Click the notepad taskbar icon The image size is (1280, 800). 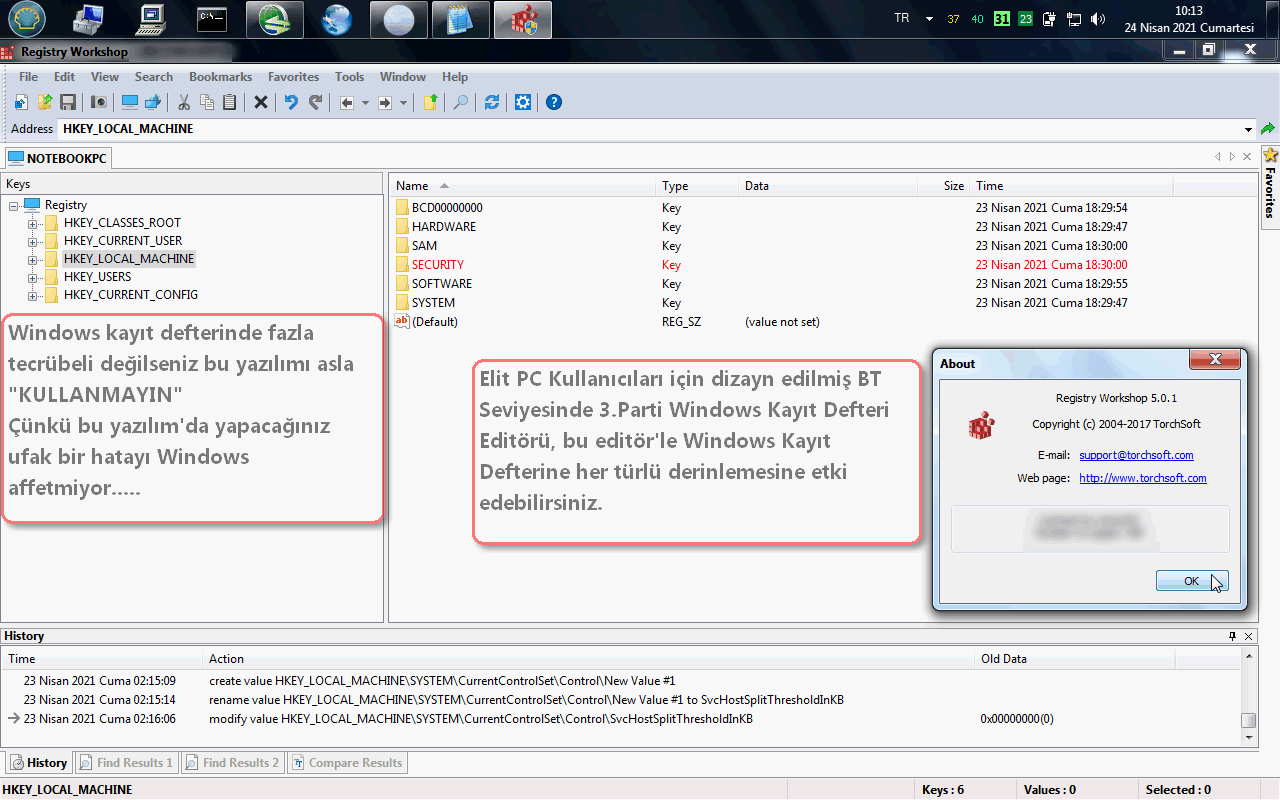pos(461,19)
